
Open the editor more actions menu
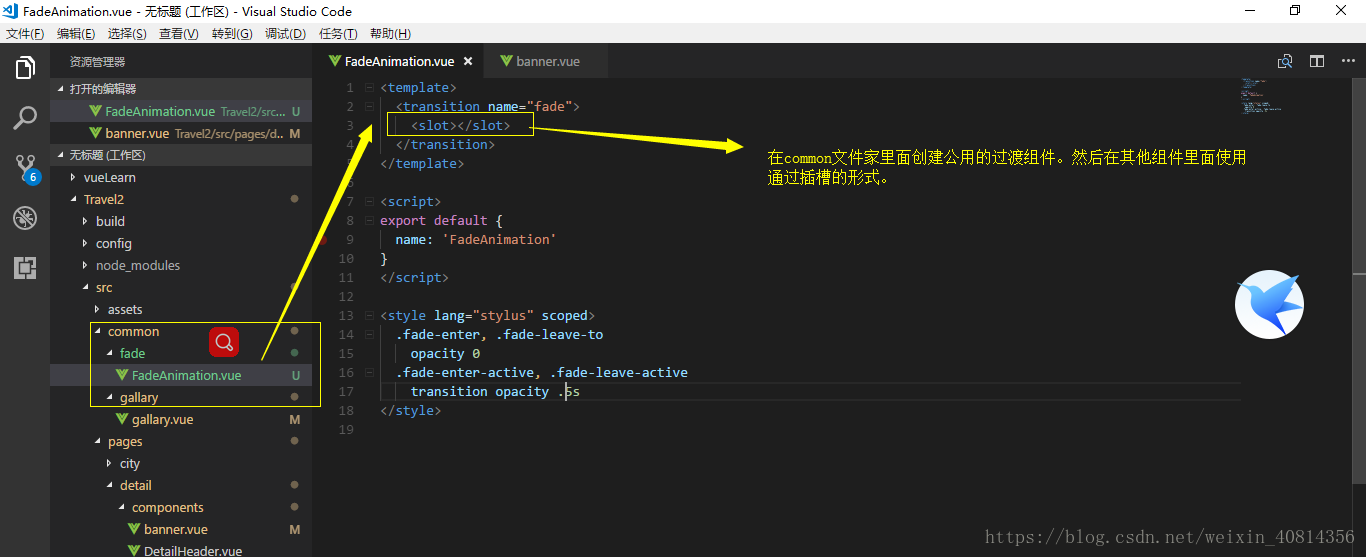click(x=1348, y=61)
